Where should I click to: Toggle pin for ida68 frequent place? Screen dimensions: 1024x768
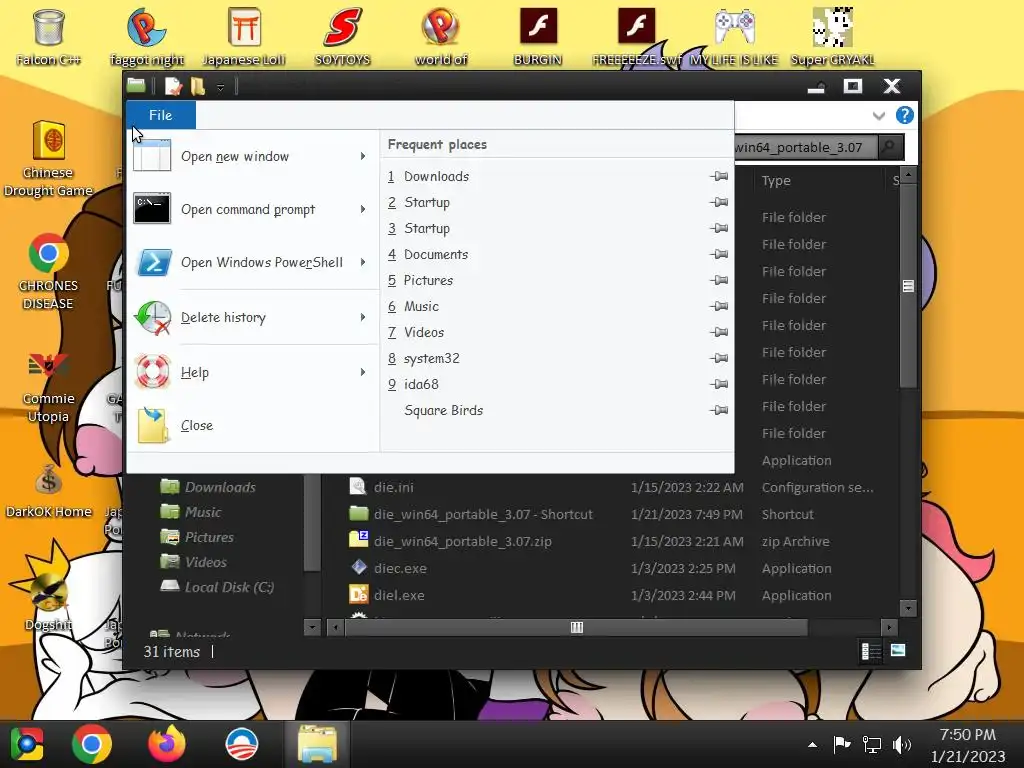(x=719, y=384)
